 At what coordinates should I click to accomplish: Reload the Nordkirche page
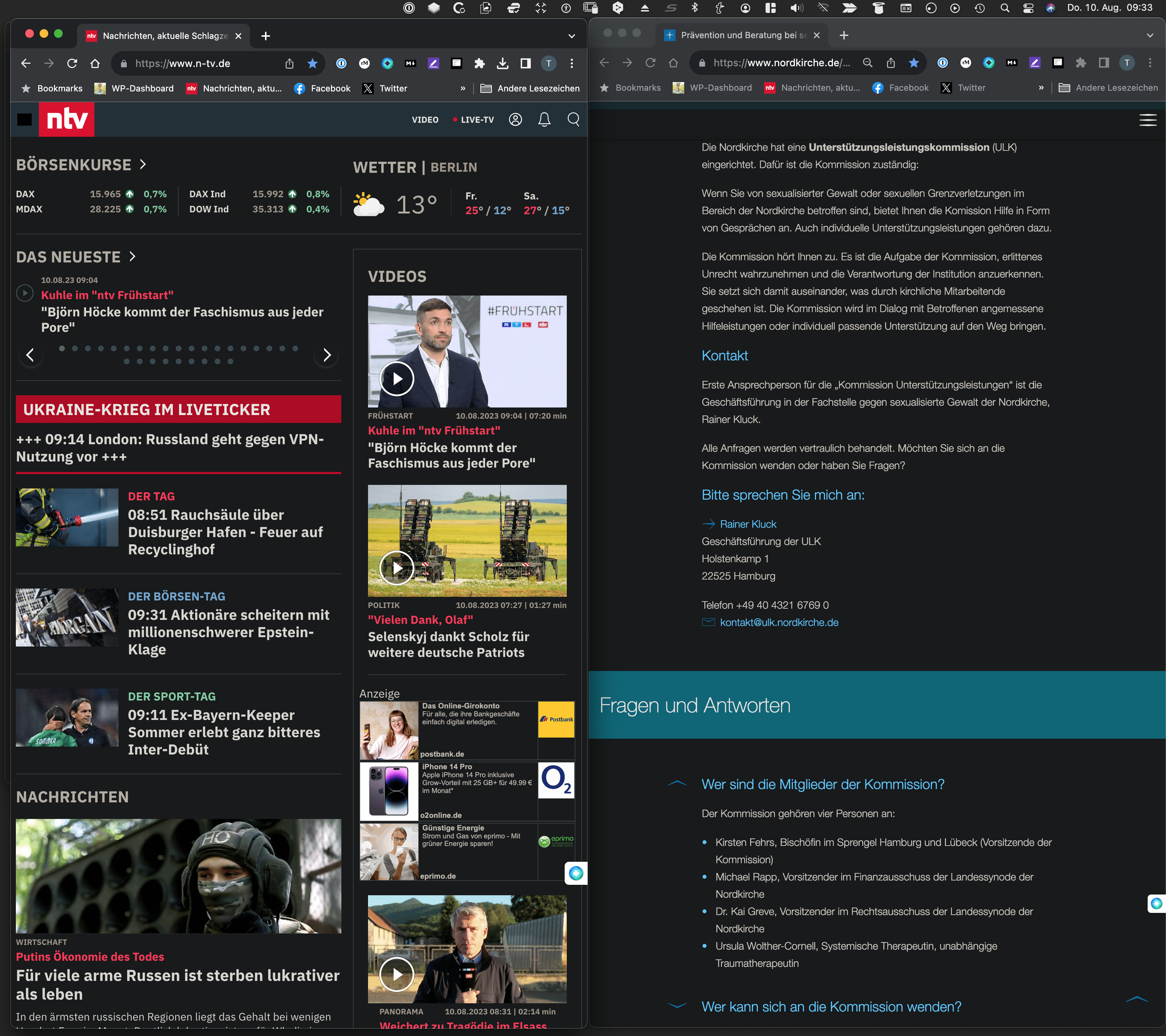[650, 63]
